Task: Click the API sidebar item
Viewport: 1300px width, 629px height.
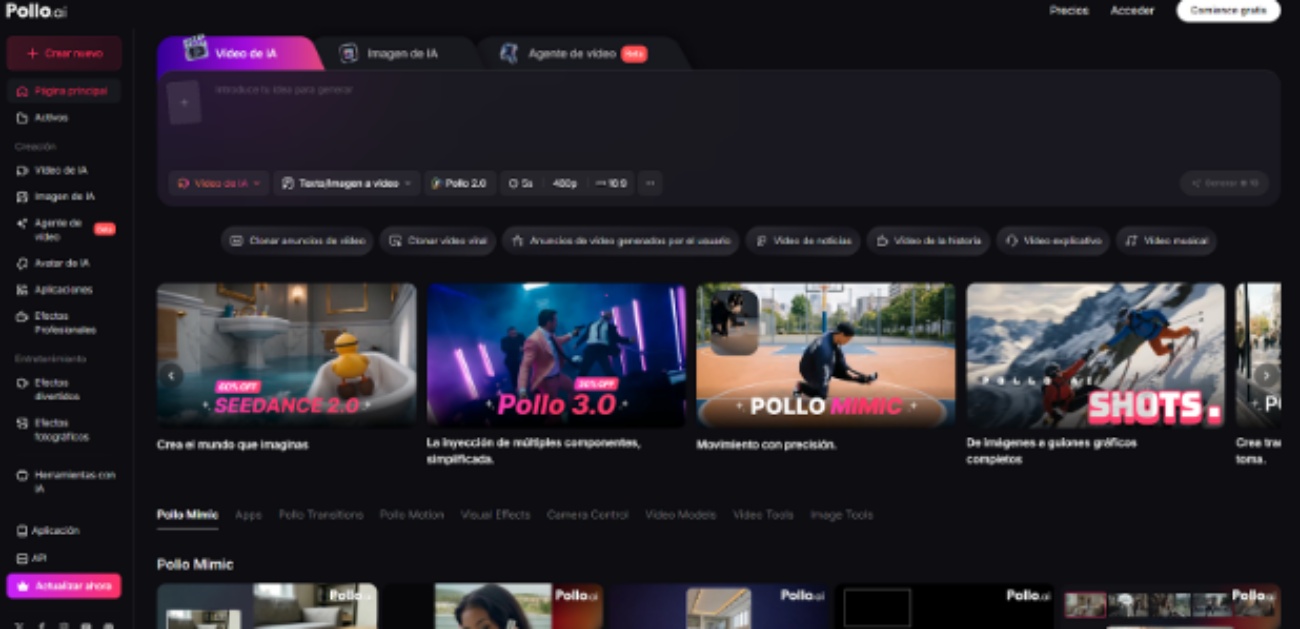Action: click(x=38, y=558)
